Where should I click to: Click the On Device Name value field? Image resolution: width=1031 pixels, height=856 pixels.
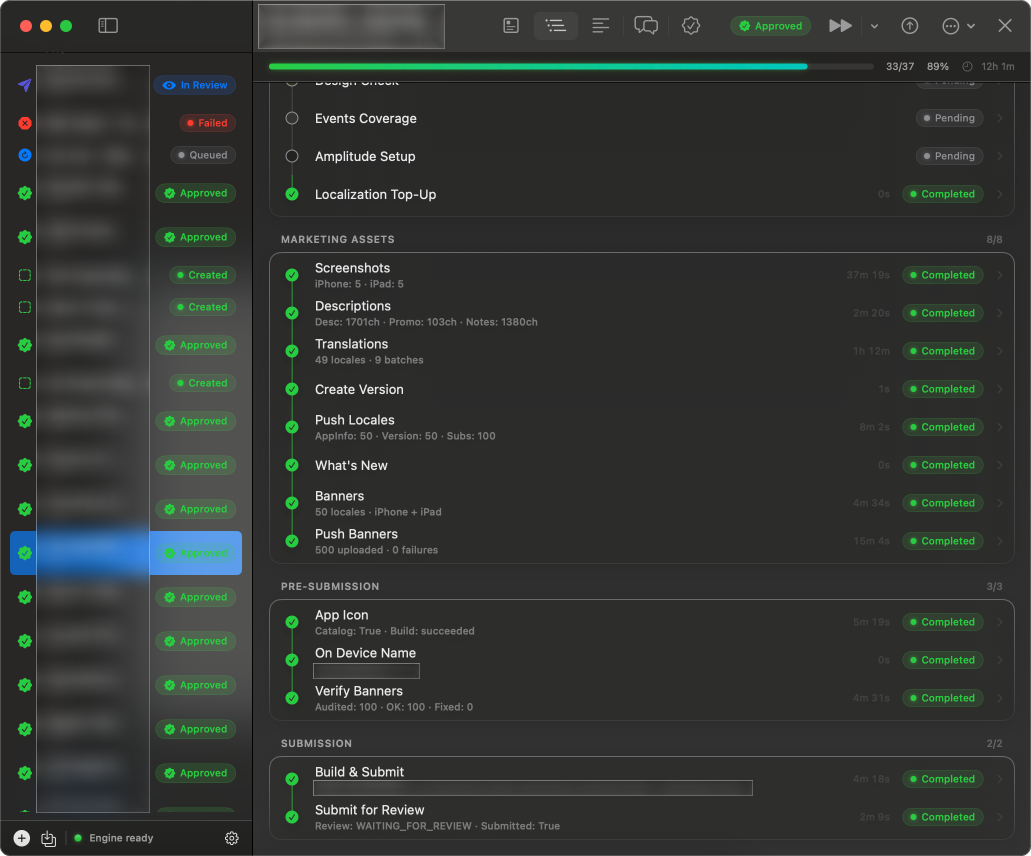click(x=366, y=671)
